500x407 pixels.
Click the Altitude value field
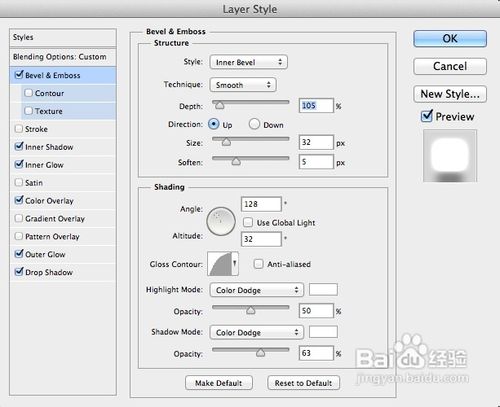(x=261, y=239)
